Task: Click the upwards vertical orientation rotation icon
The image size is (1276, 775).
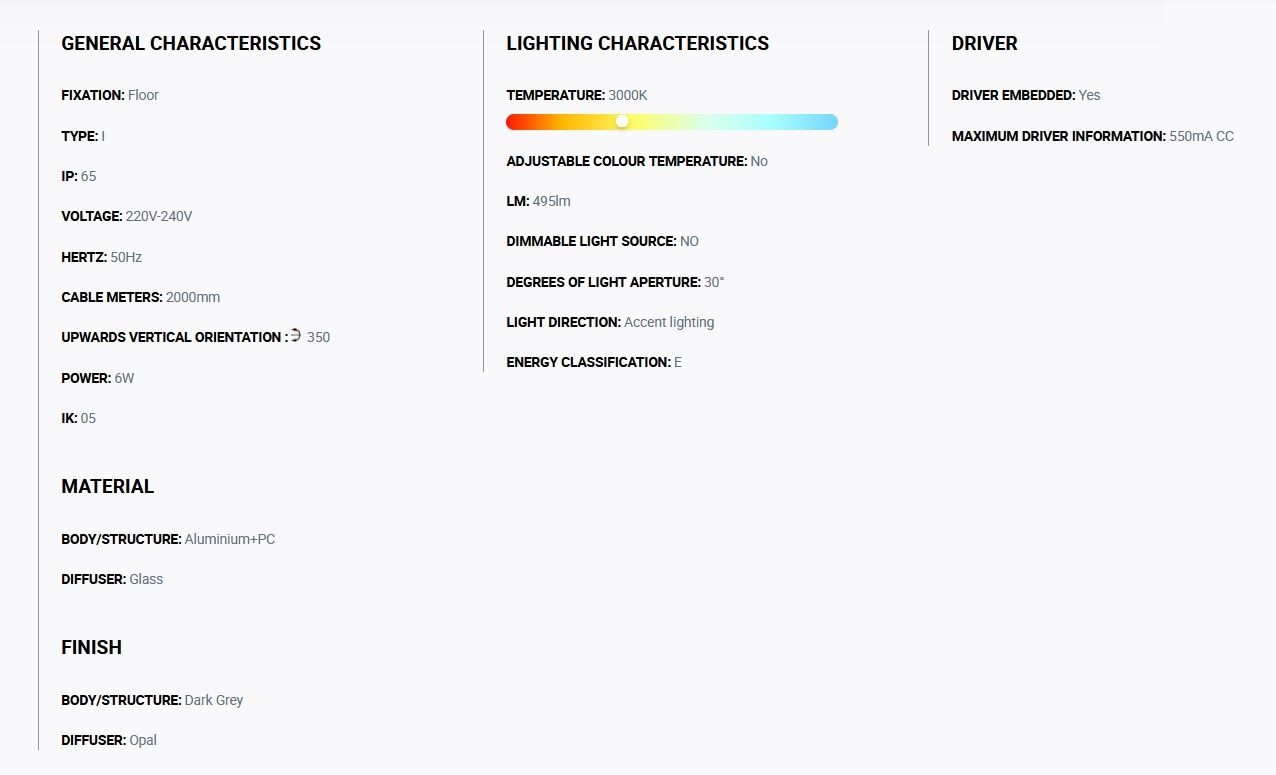Action: (296, 336)
